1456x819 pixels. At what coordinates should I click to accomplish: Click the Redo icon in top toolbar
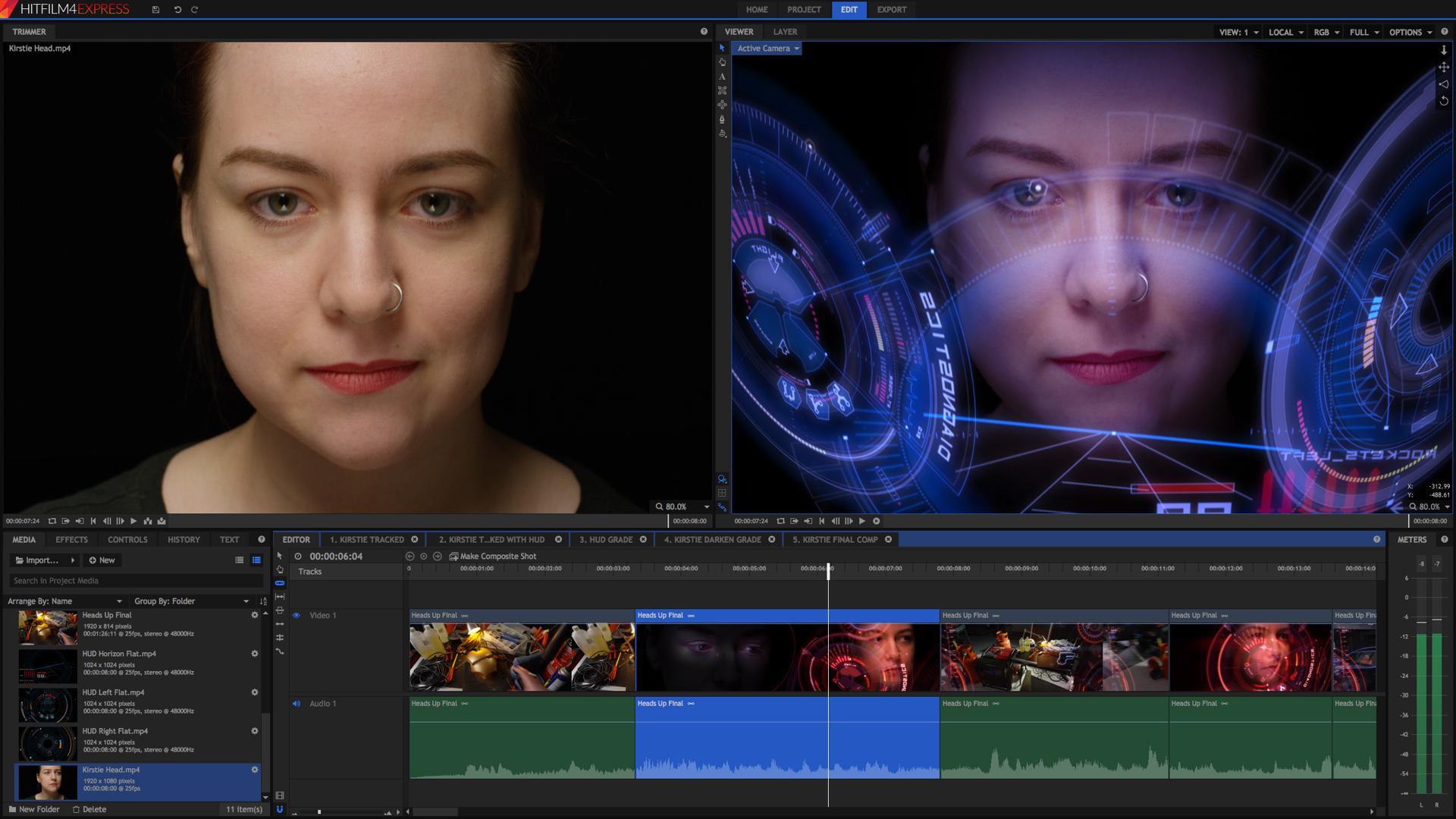click(x=194, y=10)
